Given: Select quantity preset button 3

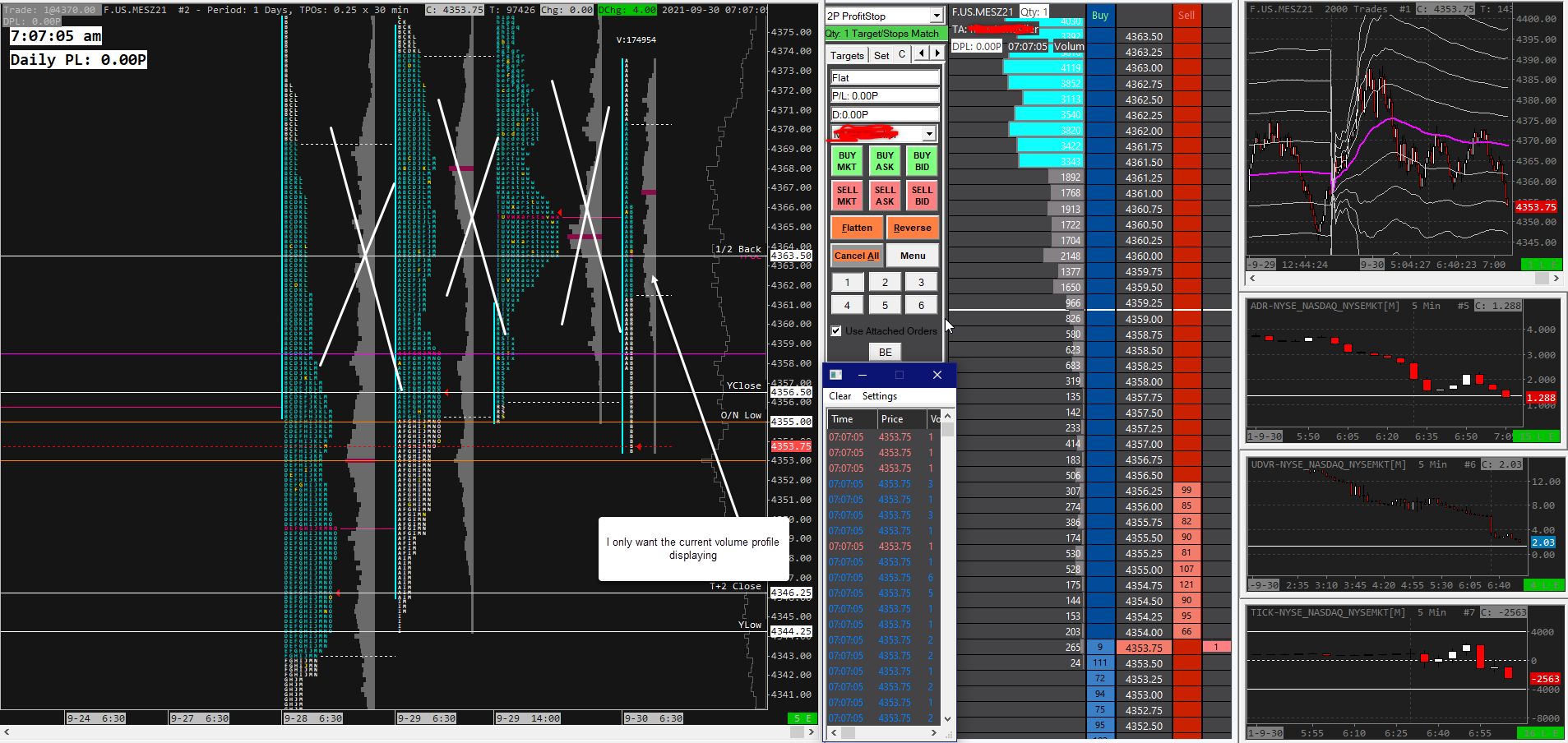Looking at the screenshot, I should tap(921, 283).
